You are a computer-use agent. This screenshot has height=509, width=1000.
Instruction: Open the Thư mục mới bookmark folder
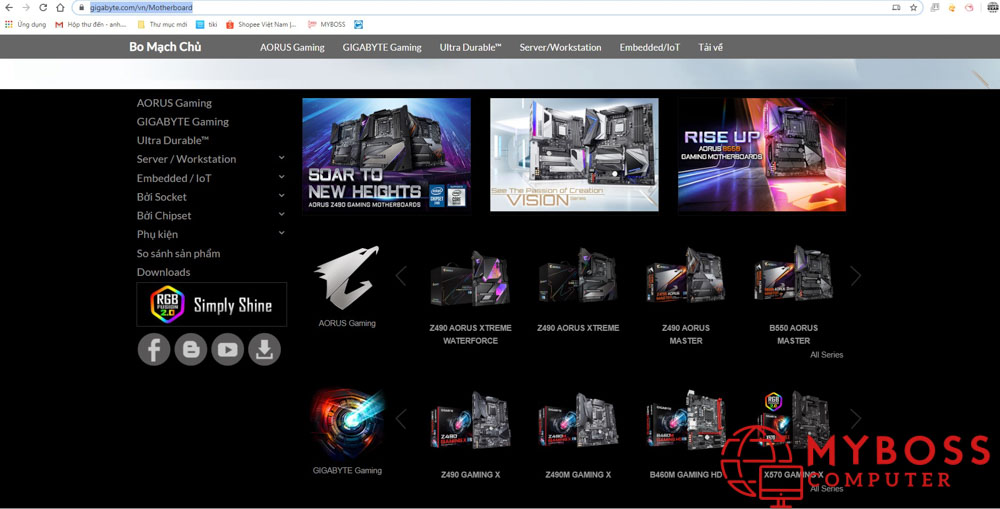click(x=163, y=24)
